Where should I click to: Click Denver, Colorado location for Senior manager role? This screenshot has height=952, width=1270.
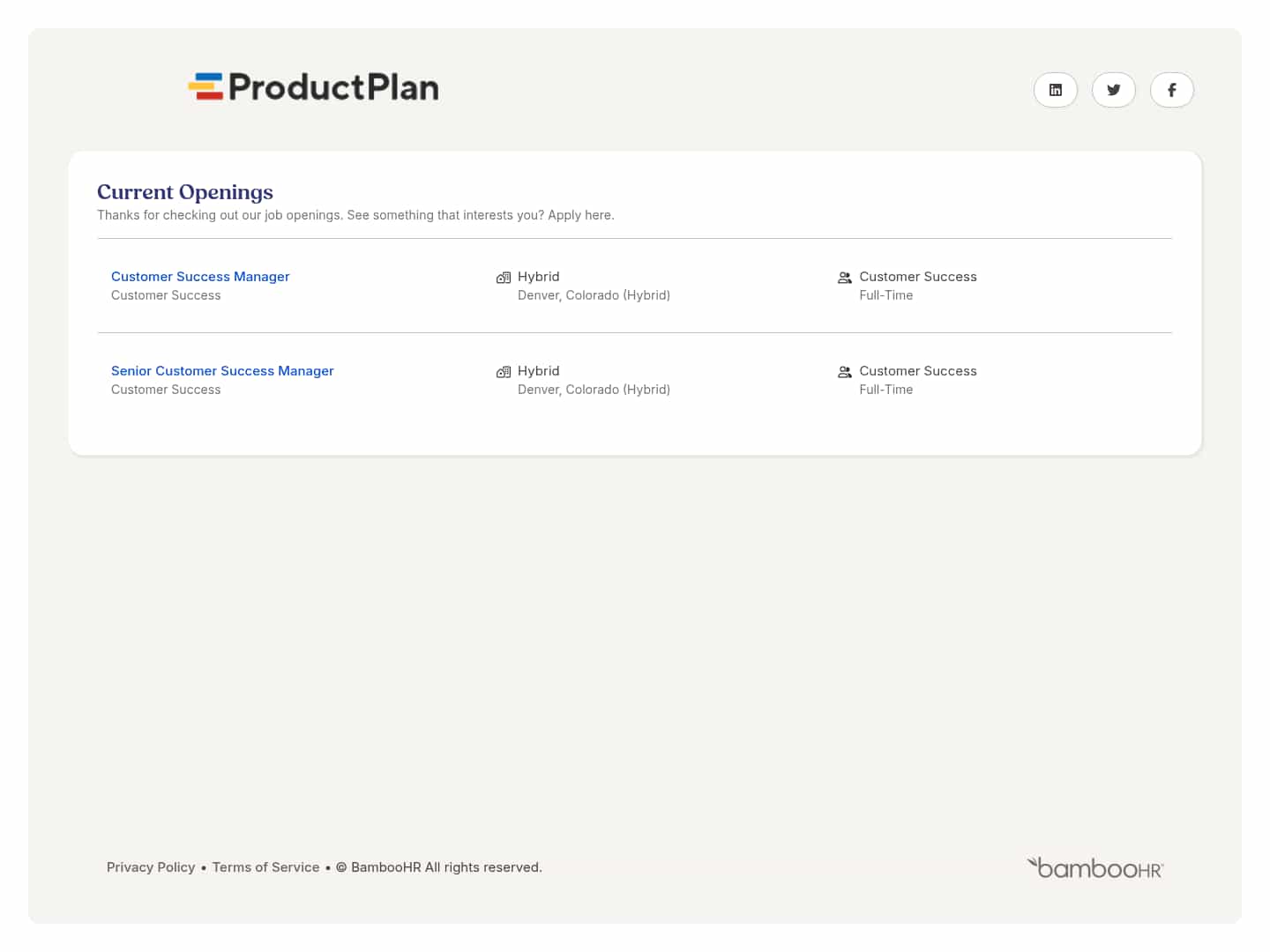tap(594, 390)
